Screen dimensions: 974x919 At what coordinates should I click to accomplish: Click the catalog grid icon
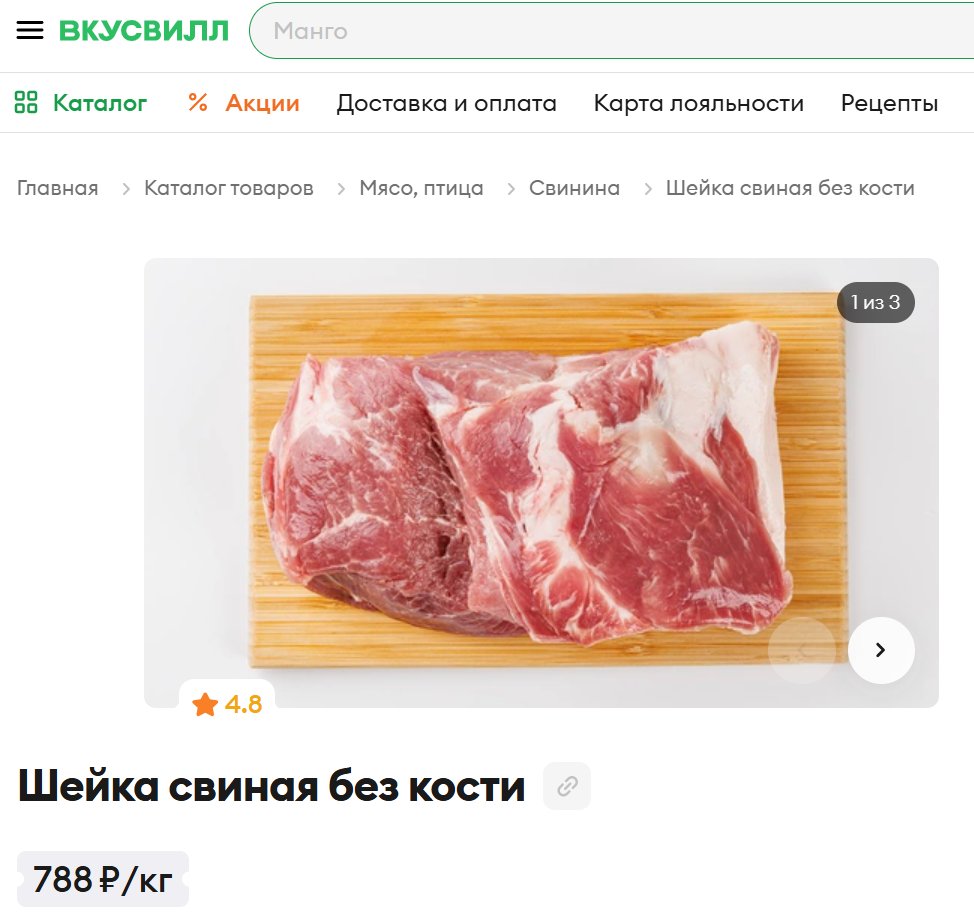26,103
